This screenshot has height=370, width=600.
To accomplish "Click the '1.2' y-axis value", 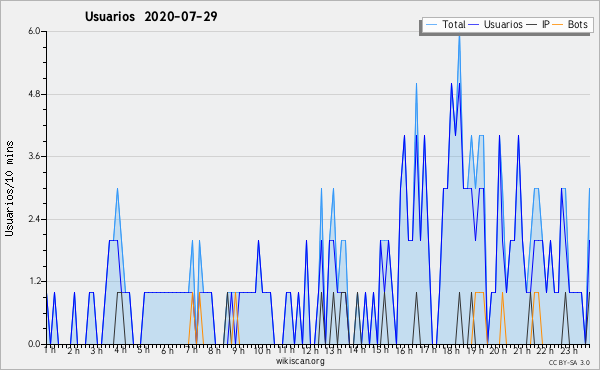I will point(34,282).
